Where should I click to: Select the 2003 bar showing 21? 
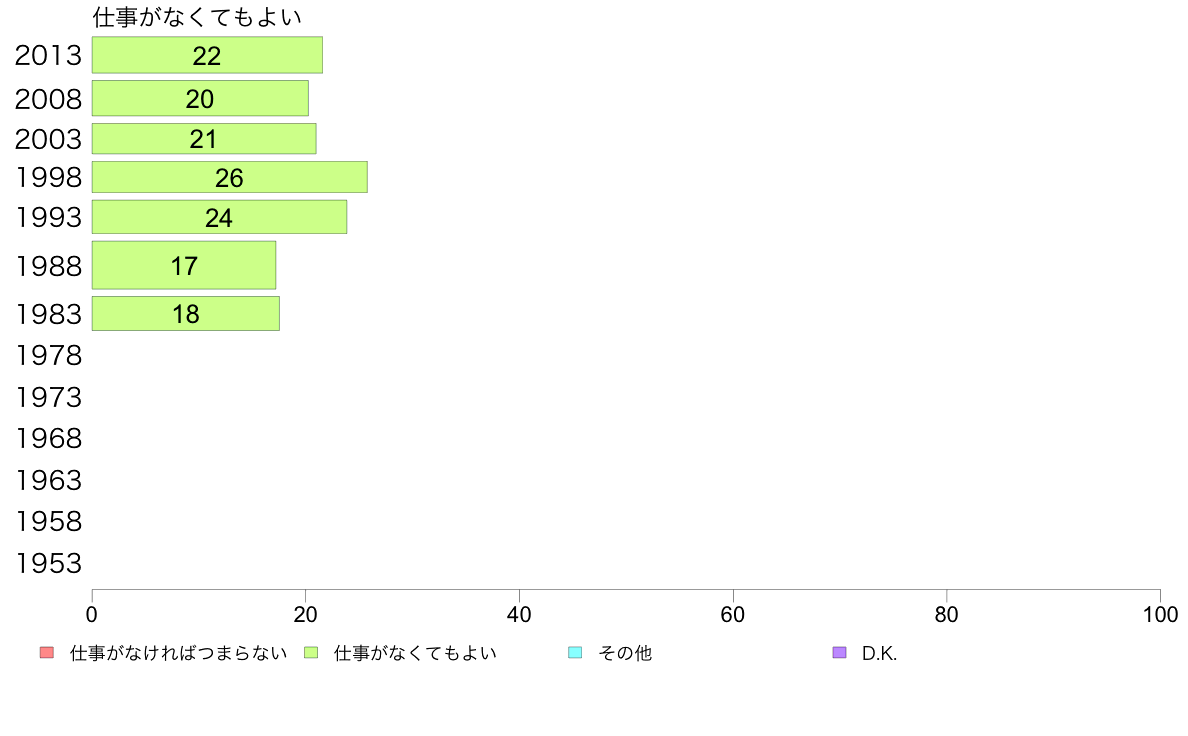pos(204,139)
